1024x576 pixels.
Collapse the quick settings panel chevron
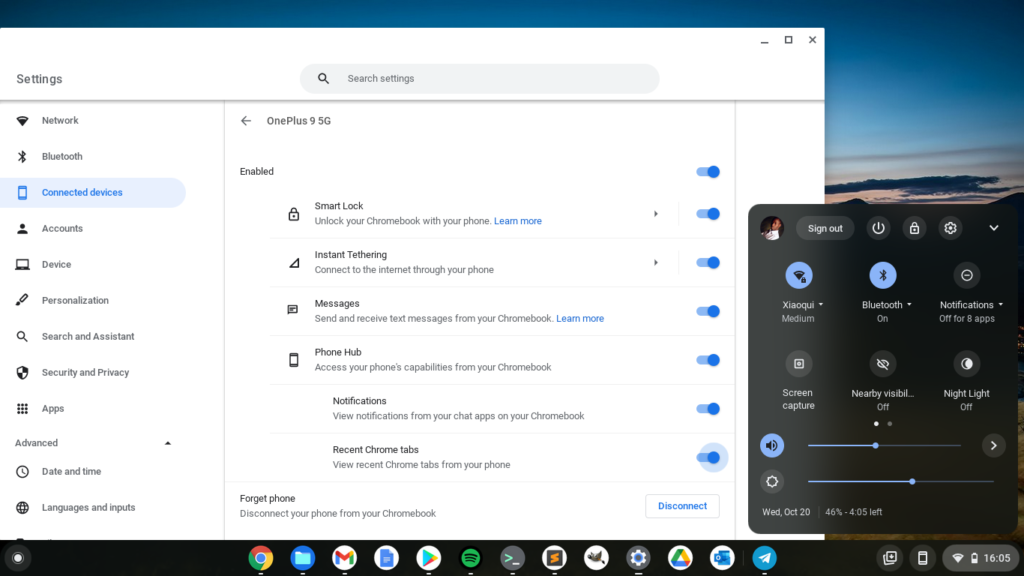click(993, 228)
